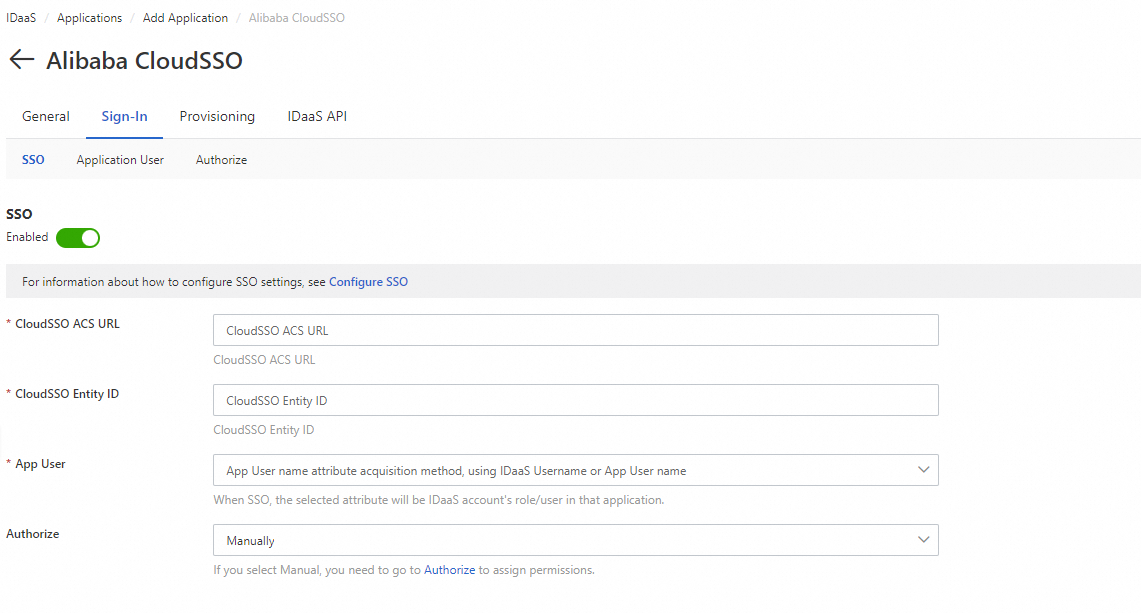The image size is (1141, 613).
Task: Select the Sign-In tab
Action: click(x=124, y=116)
